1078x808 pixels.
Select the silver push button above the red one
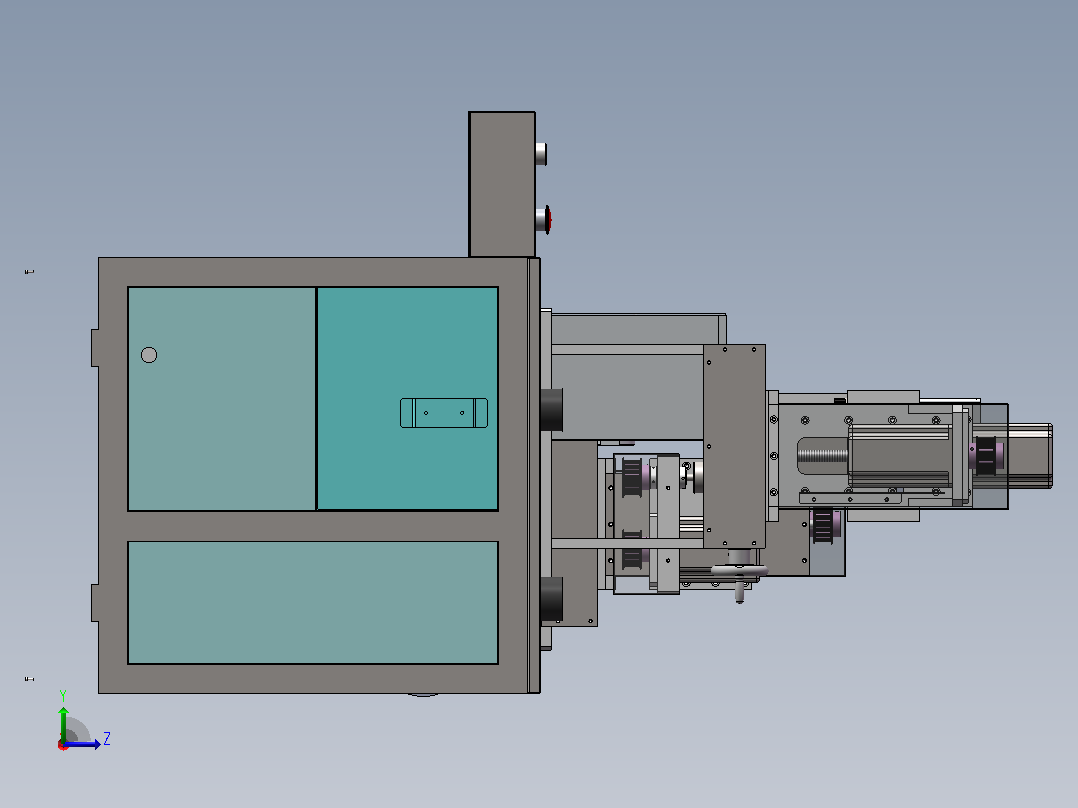click(541, 153)
